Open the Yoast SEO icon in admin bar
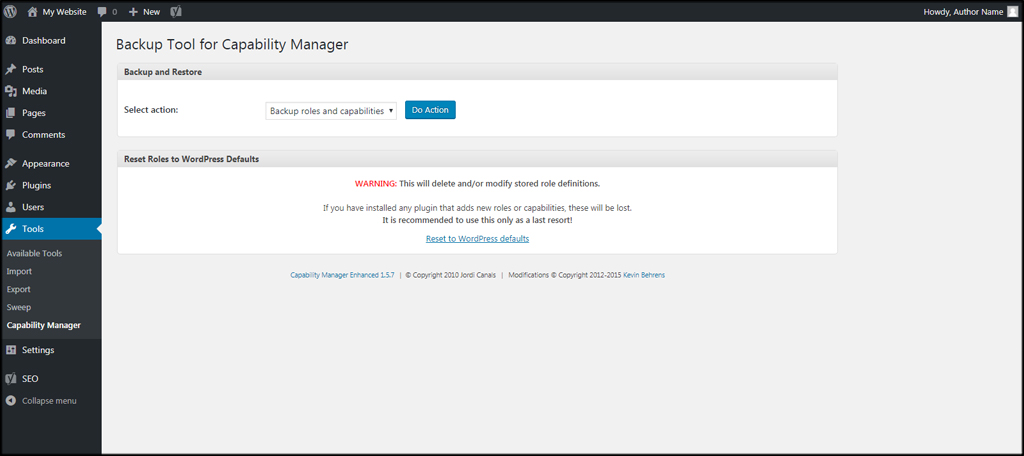This screenshot has height=456, width=1024. 175,12
